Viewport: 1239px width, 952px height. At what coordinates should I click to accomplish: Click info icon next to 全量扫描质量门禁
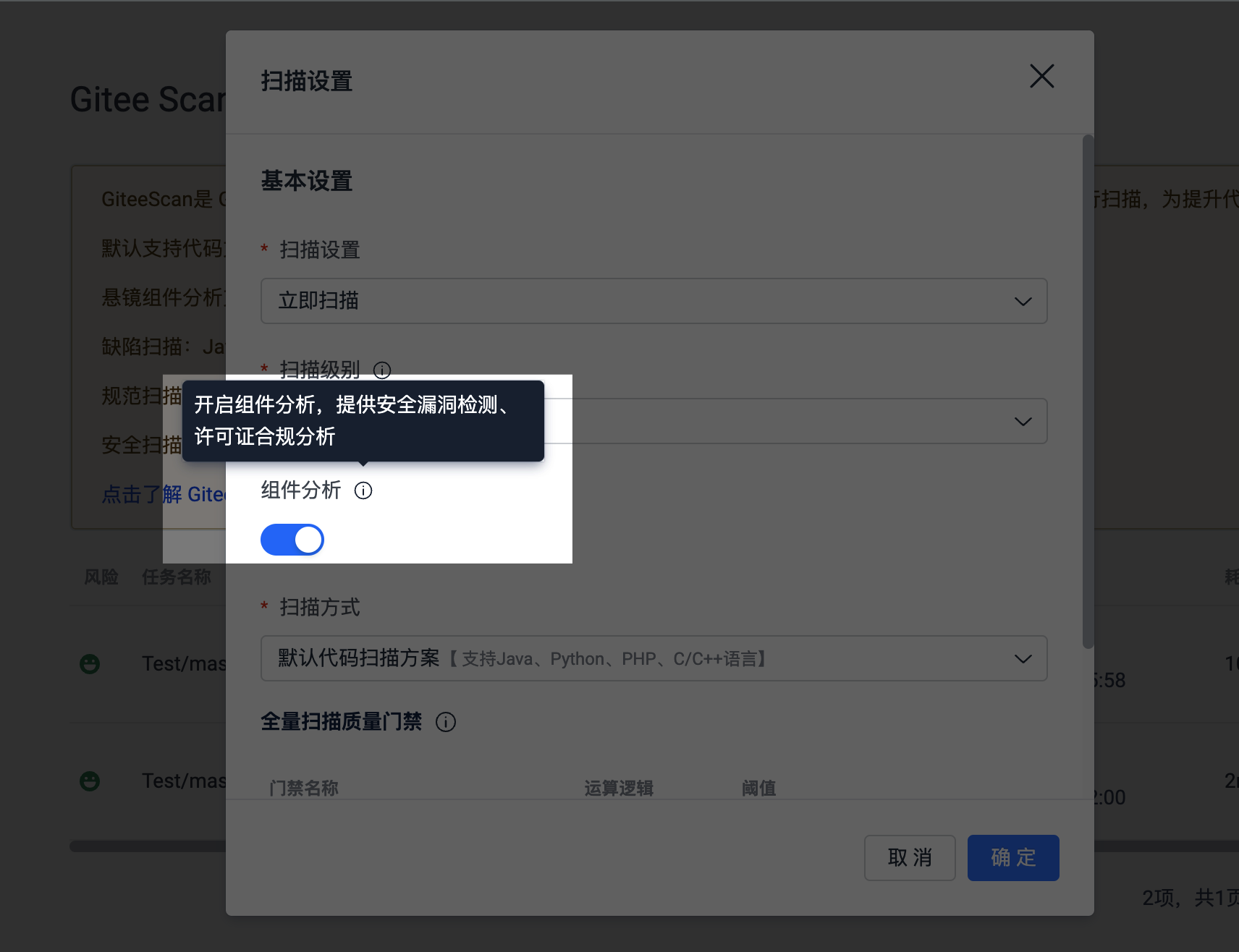tap(446, 722)
